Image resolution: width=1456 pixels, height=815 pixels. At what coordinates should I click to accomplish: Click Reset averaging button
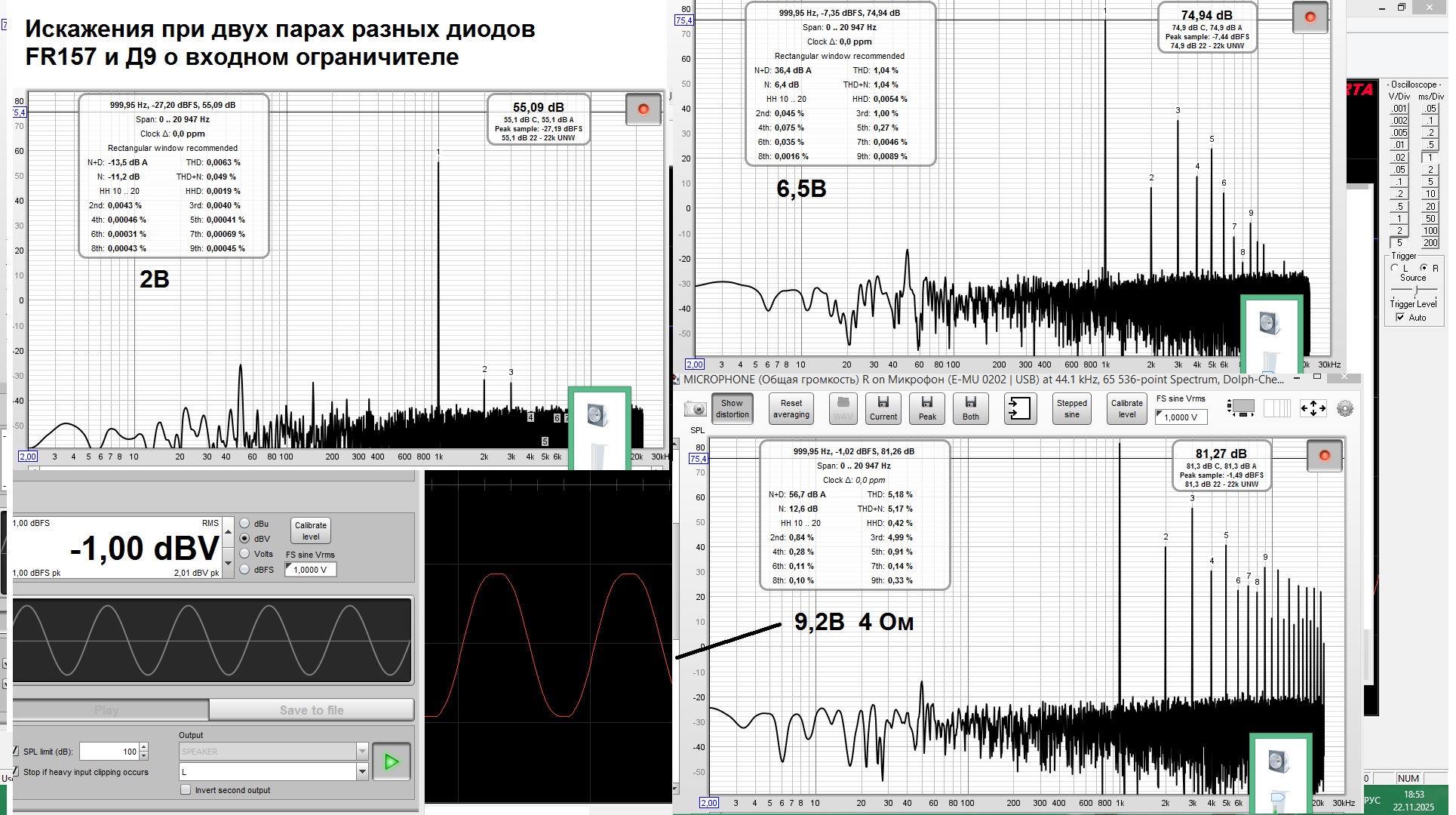tap(791, 408)
